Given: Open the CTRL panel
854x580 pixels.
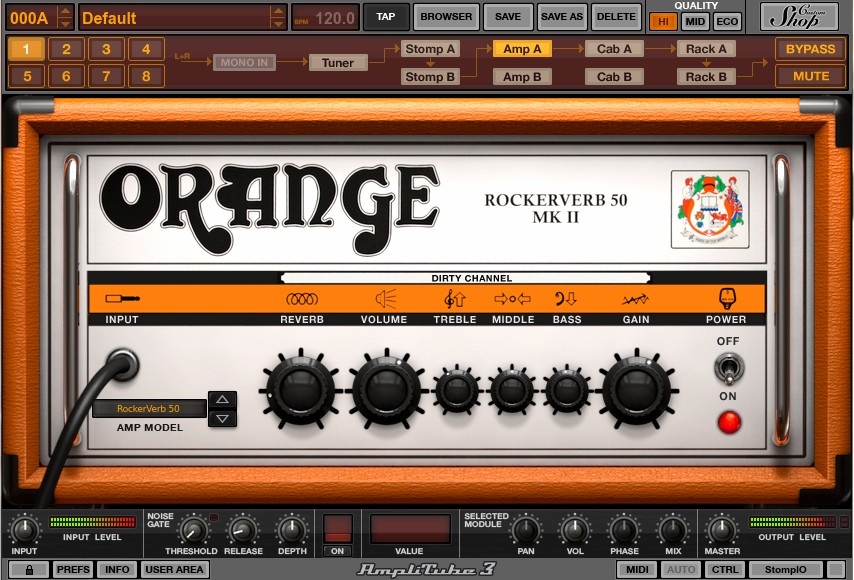Looking at the screenshot, I should (x=725, y=570).
